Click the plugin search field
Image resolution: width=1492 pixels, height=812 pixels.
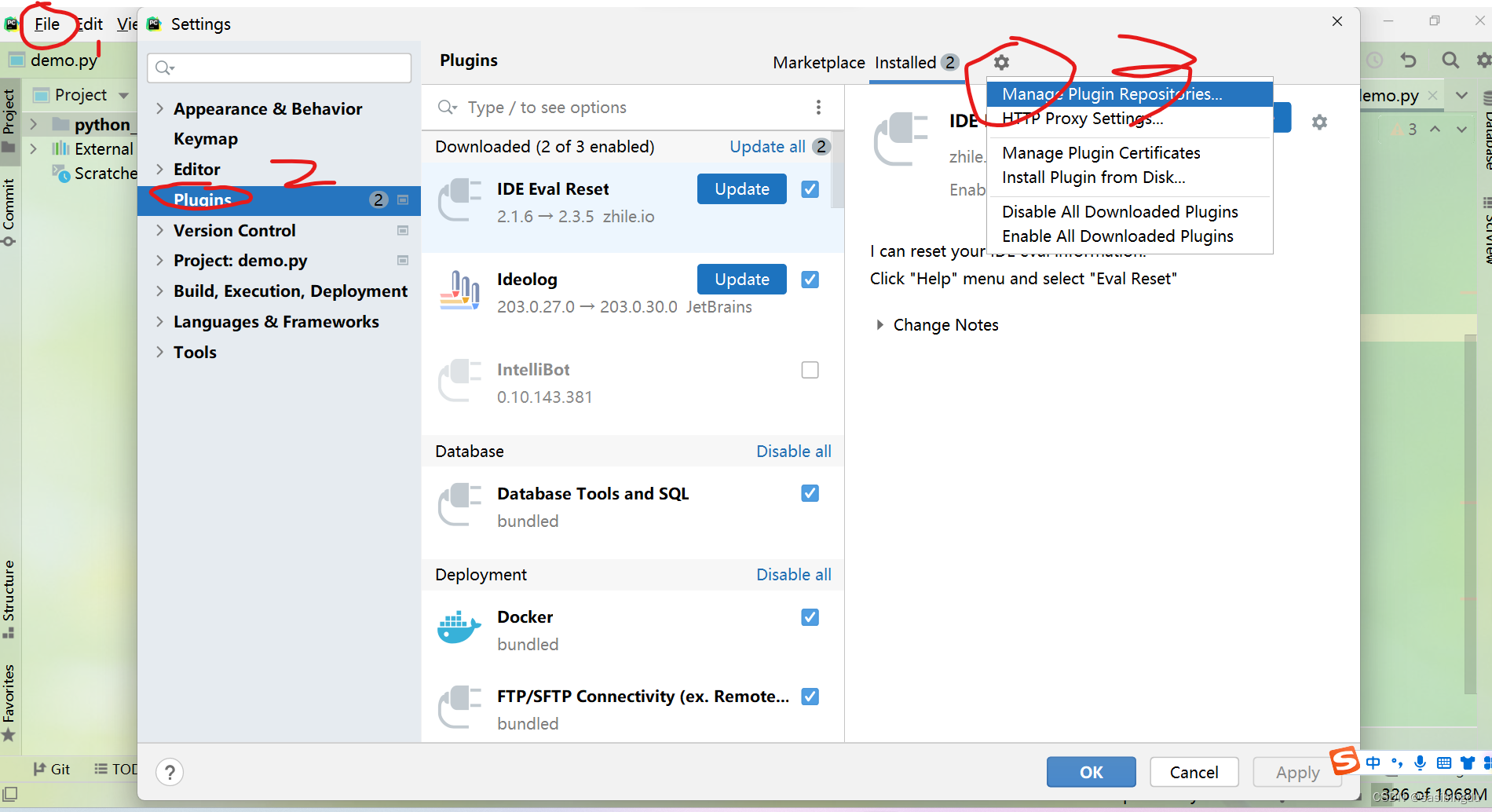(x=620, y=107)
